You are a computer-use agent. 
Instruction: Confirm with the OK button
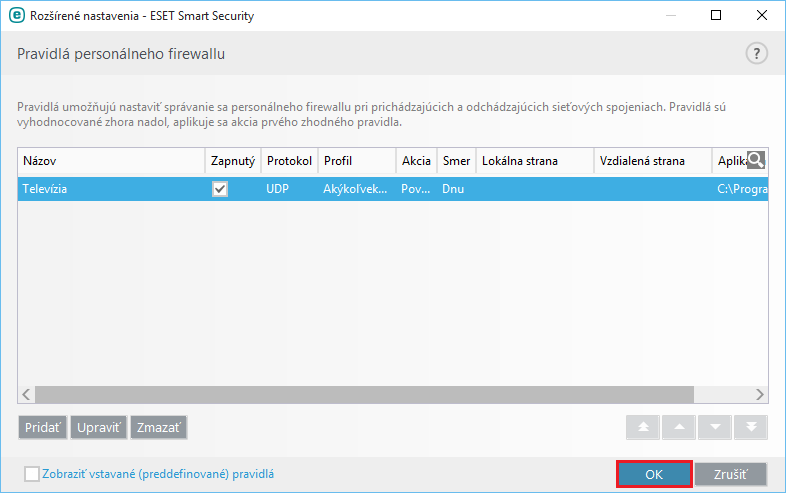pyautogui.click(x=654, y=474)
